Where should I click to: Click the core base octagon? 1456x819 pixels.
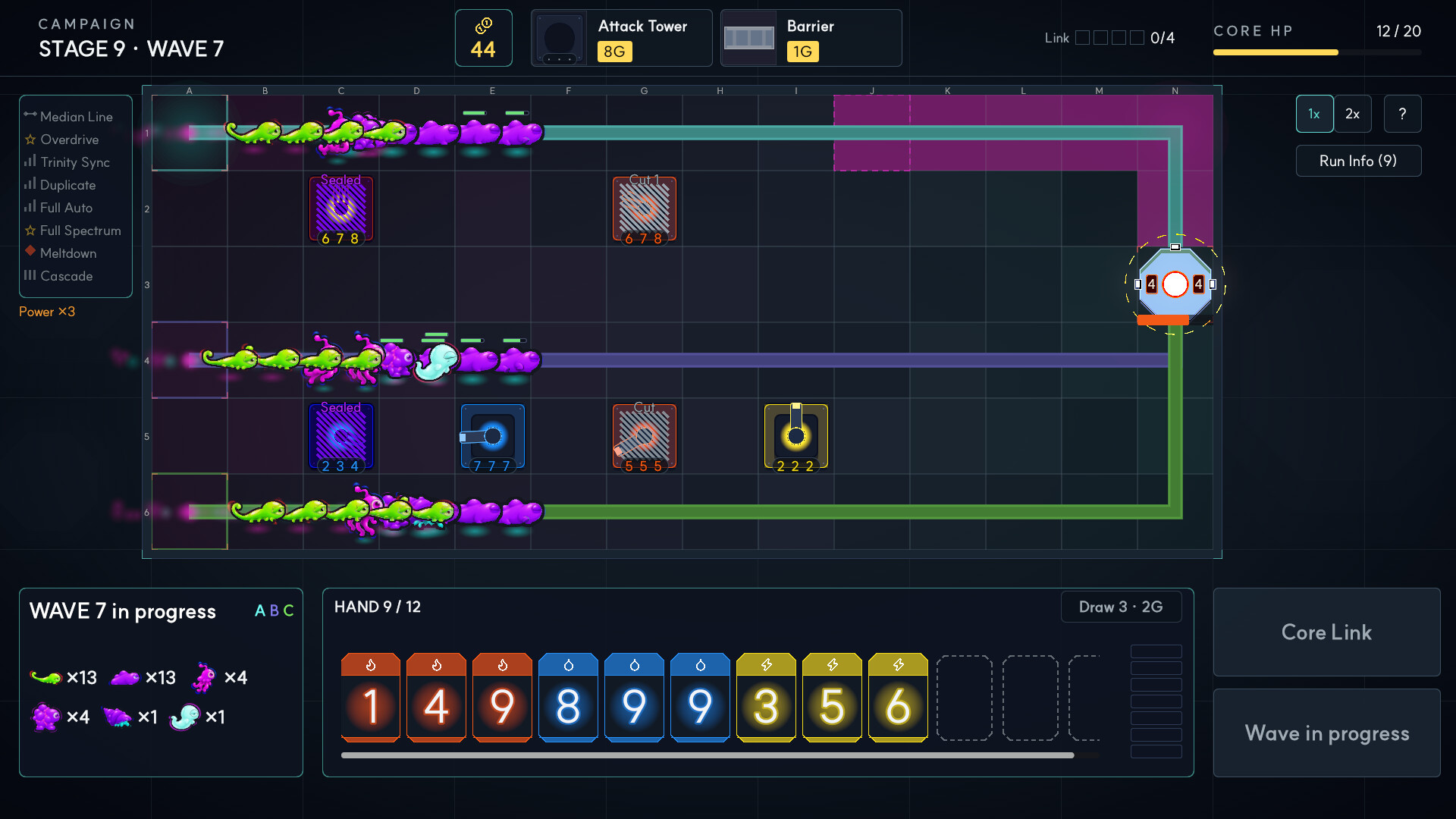tap(1175, 284)
